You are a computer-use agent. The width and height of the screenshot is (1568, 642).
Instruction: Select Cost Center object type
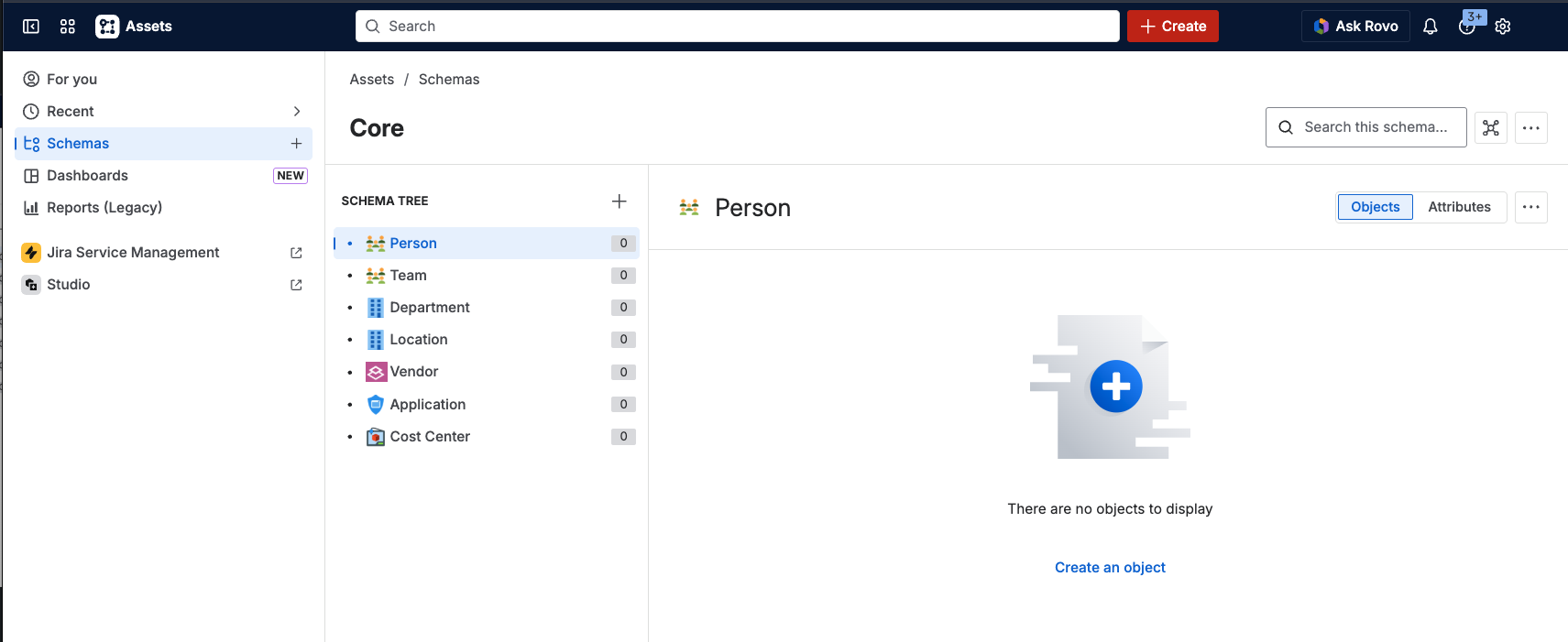click(x=430, y=437)
